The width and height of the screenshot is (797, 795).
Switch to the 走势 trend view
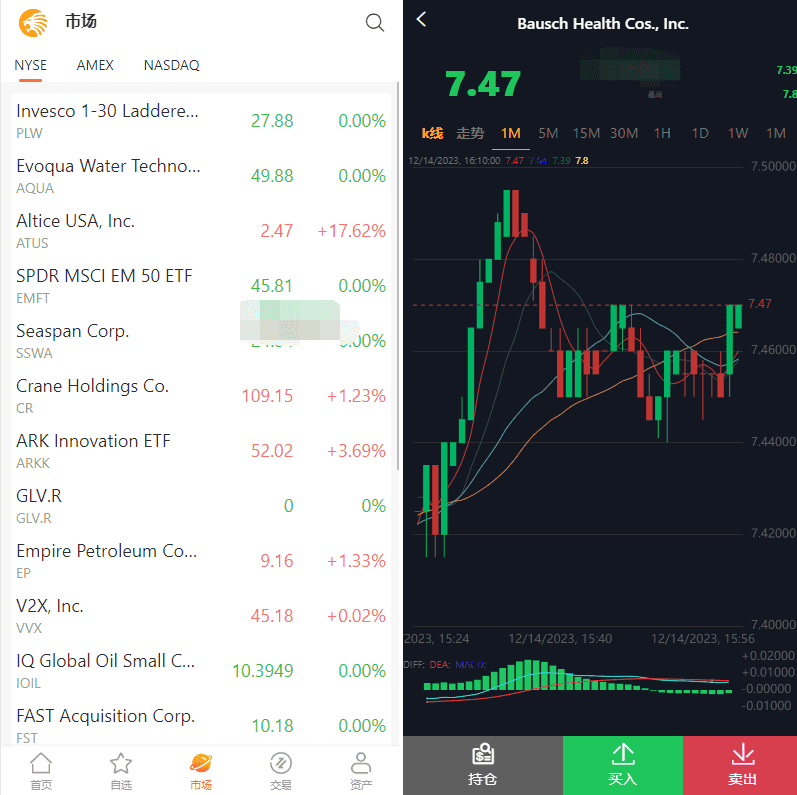(x=470, y=133)
